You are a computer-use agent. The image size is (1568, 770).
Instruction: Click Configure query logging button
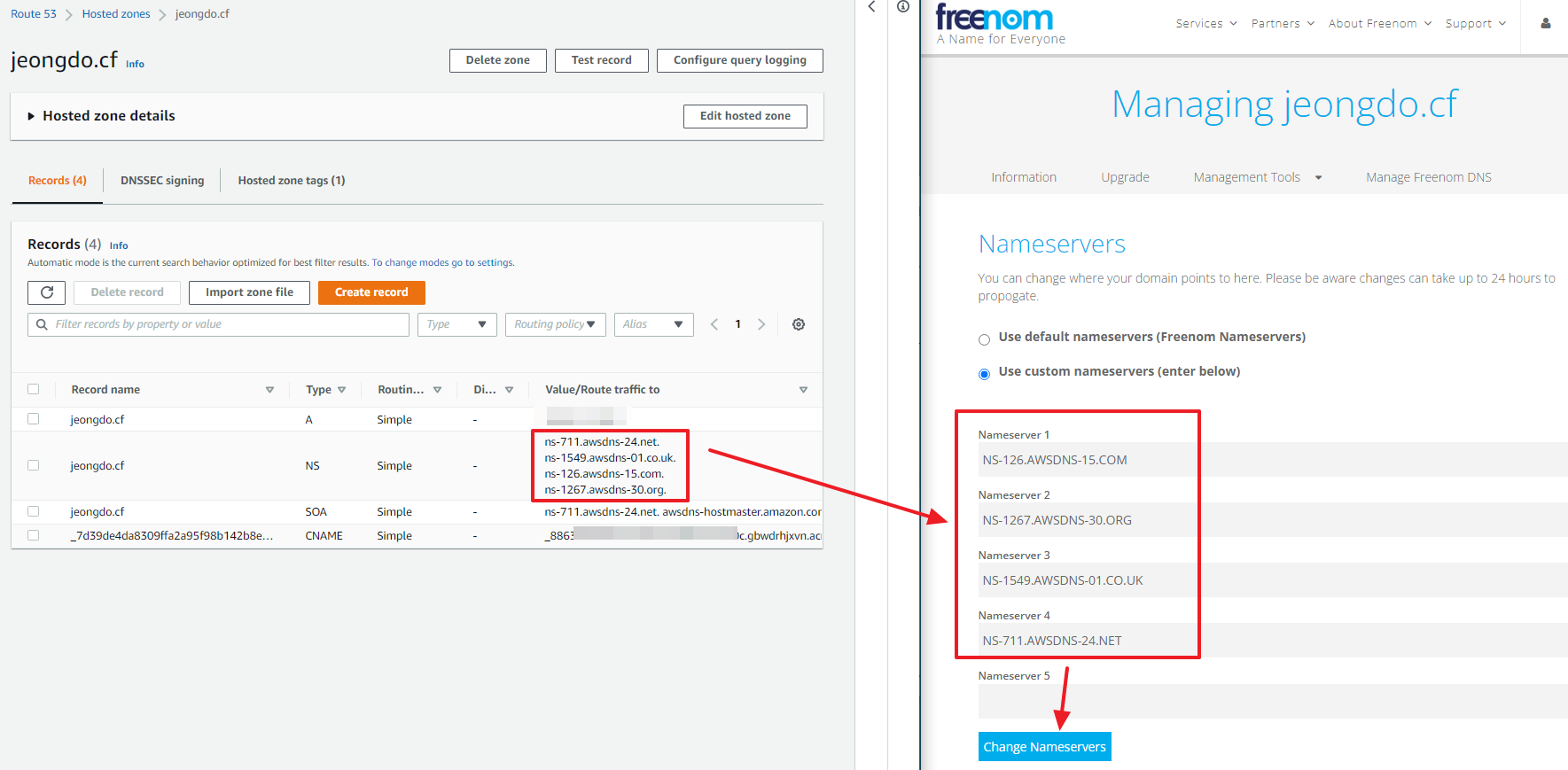pyautogui.click(x=740, y=60)
